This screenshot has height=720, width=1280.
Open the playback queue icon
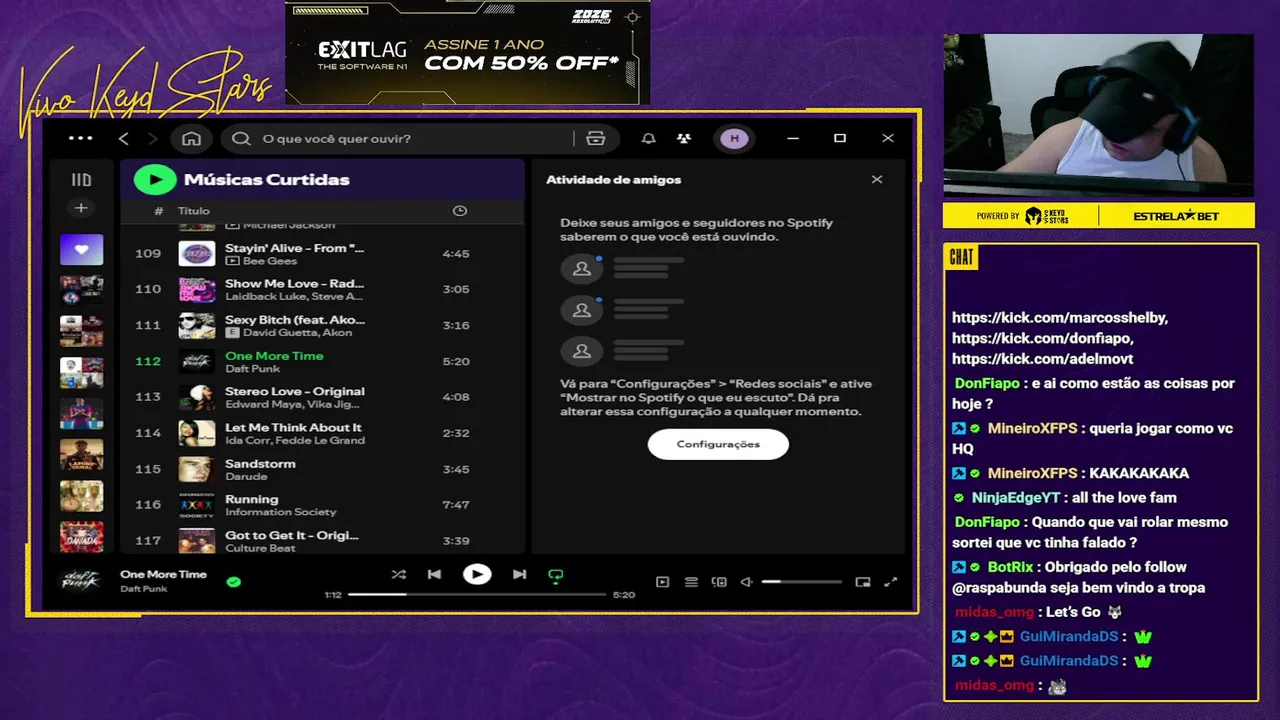pyautogui.click(x=691, y=582)
